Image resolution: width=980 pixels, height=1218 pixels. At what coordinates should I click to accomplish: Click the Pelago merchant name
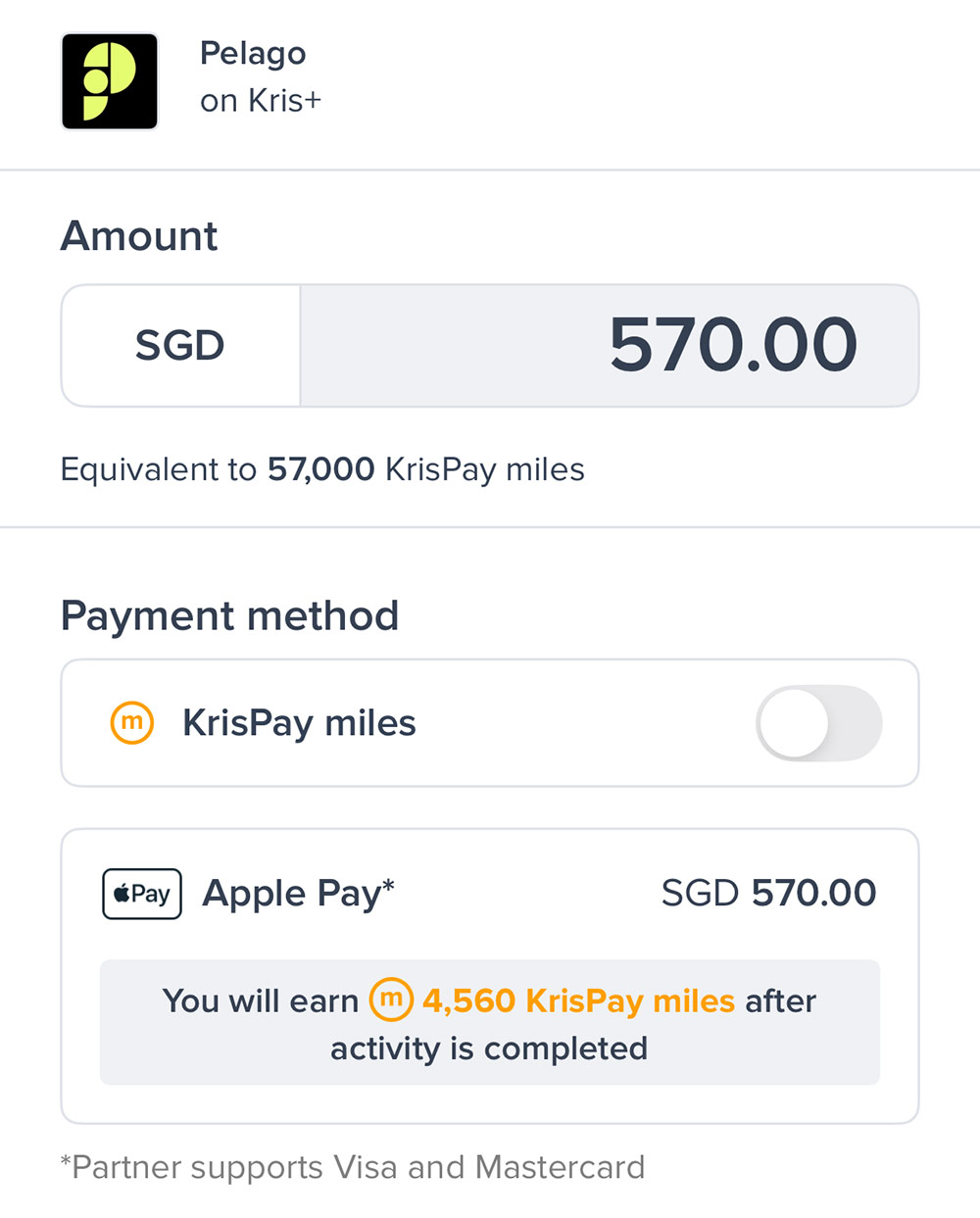(253, 53)
